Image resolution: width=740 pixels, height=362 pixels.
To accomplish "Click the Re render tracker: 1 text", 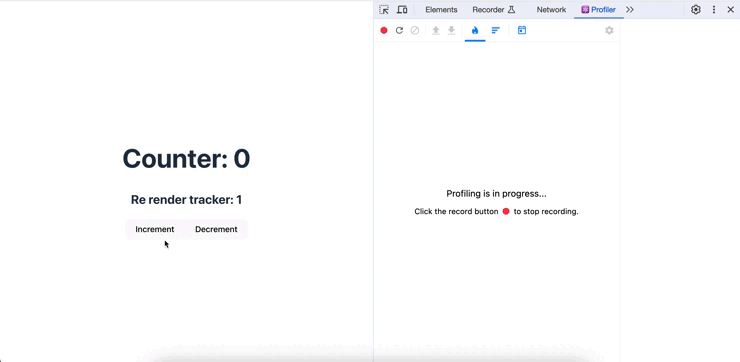I will tap(186, 200).
